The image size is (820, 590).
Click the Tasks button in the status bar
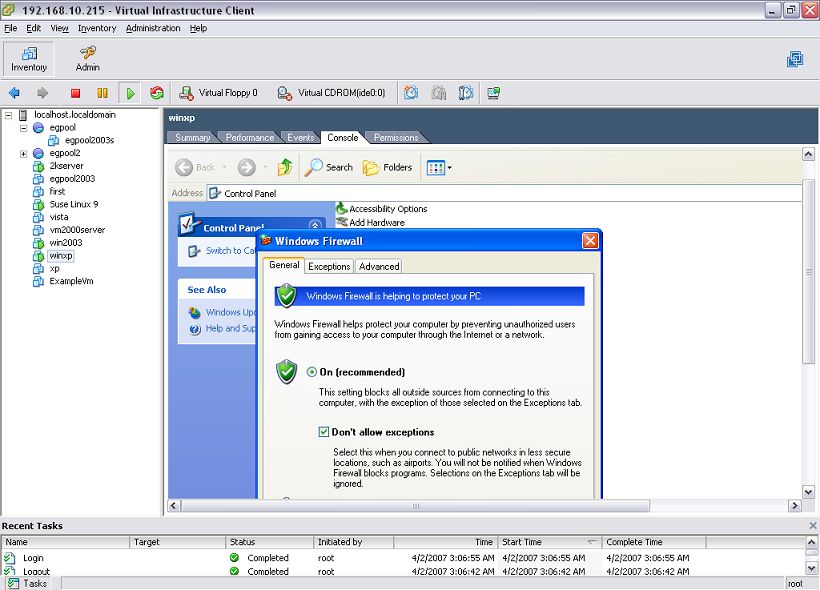point(27,583)
